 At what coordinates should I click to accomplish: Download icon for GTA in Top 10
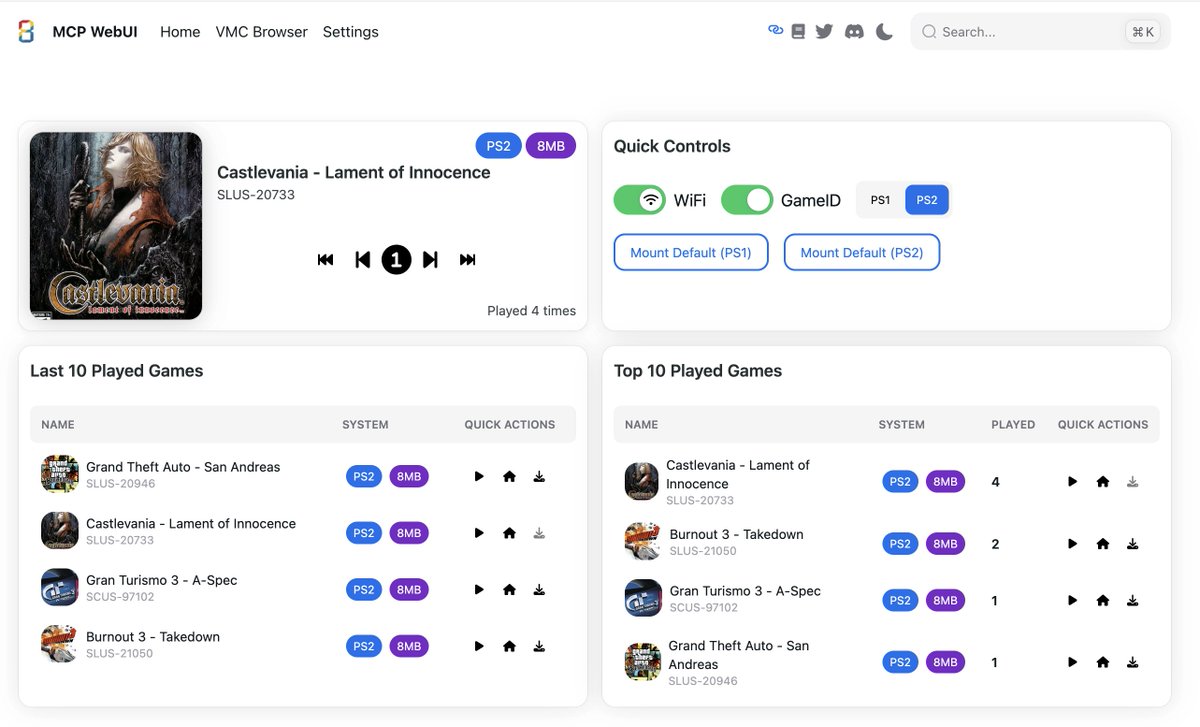click(x=1133, y=662)
